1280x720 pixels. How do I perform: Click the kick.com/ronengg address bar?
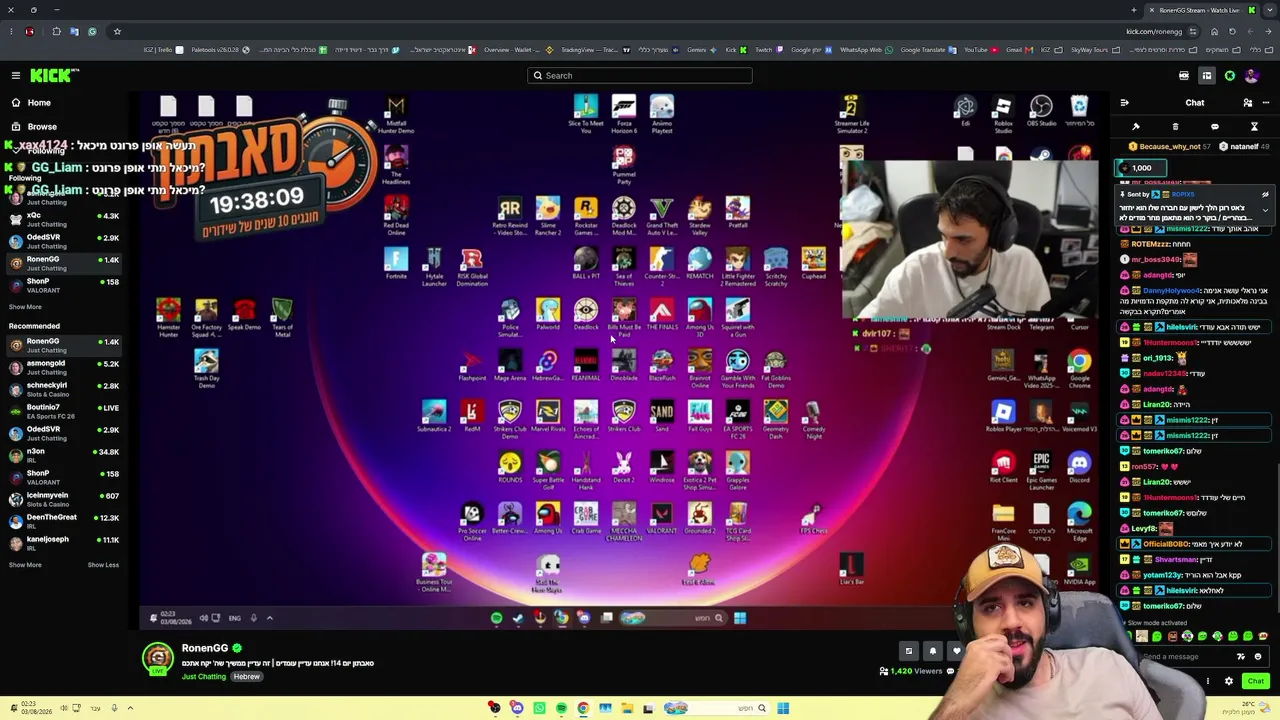click(1154, 31)
